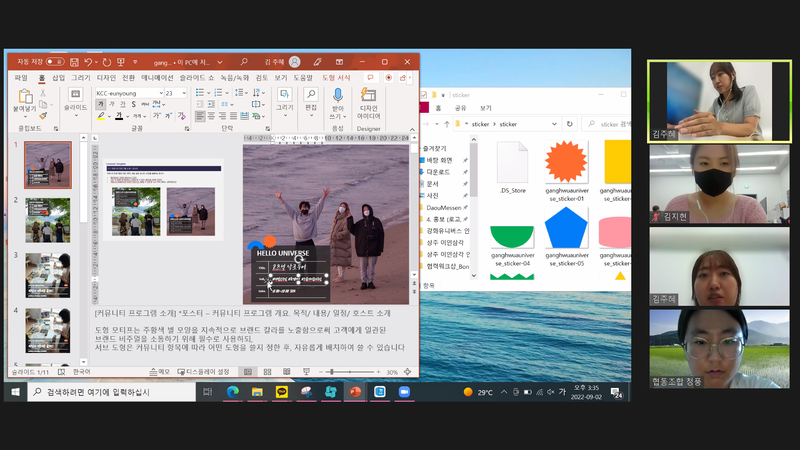Viewport: 800px width, 450px height.
Task: Open the font size 23 dropdown
Action: [183, 93]
